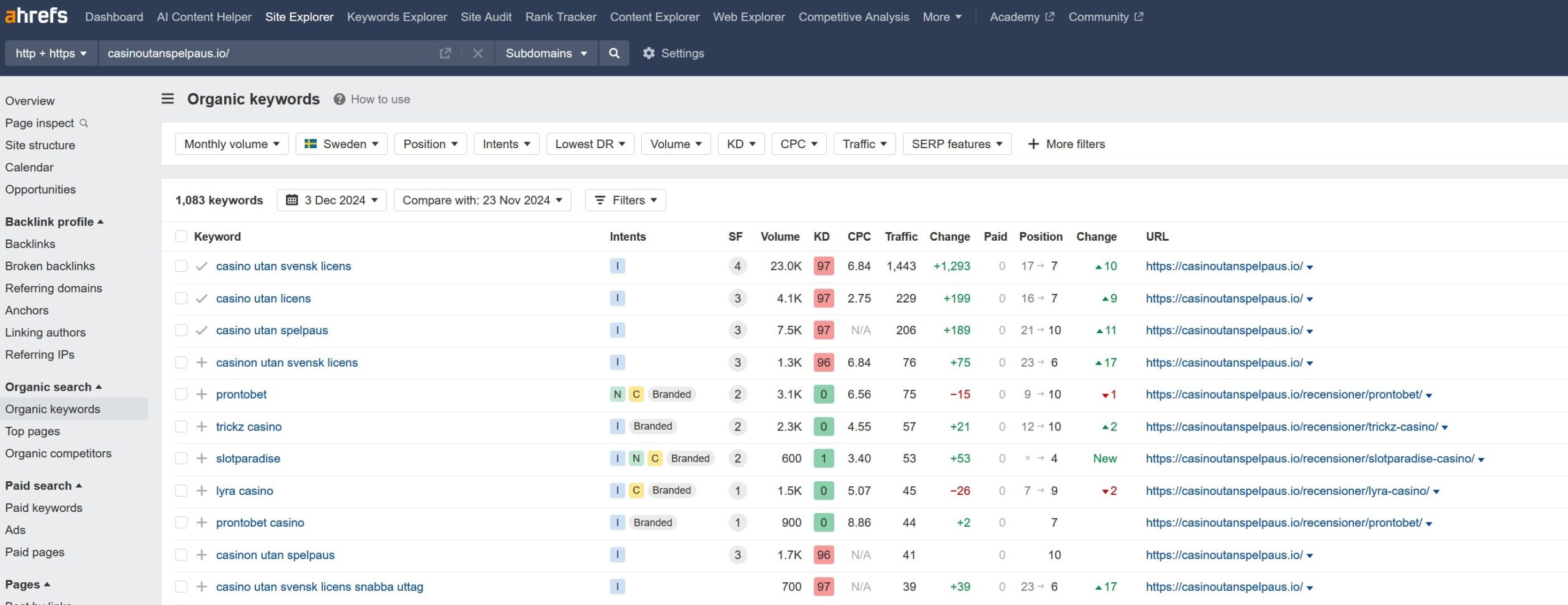Open the Subdomains mode selector
The image size is (1568, 605).
click(x=546, y=53)
